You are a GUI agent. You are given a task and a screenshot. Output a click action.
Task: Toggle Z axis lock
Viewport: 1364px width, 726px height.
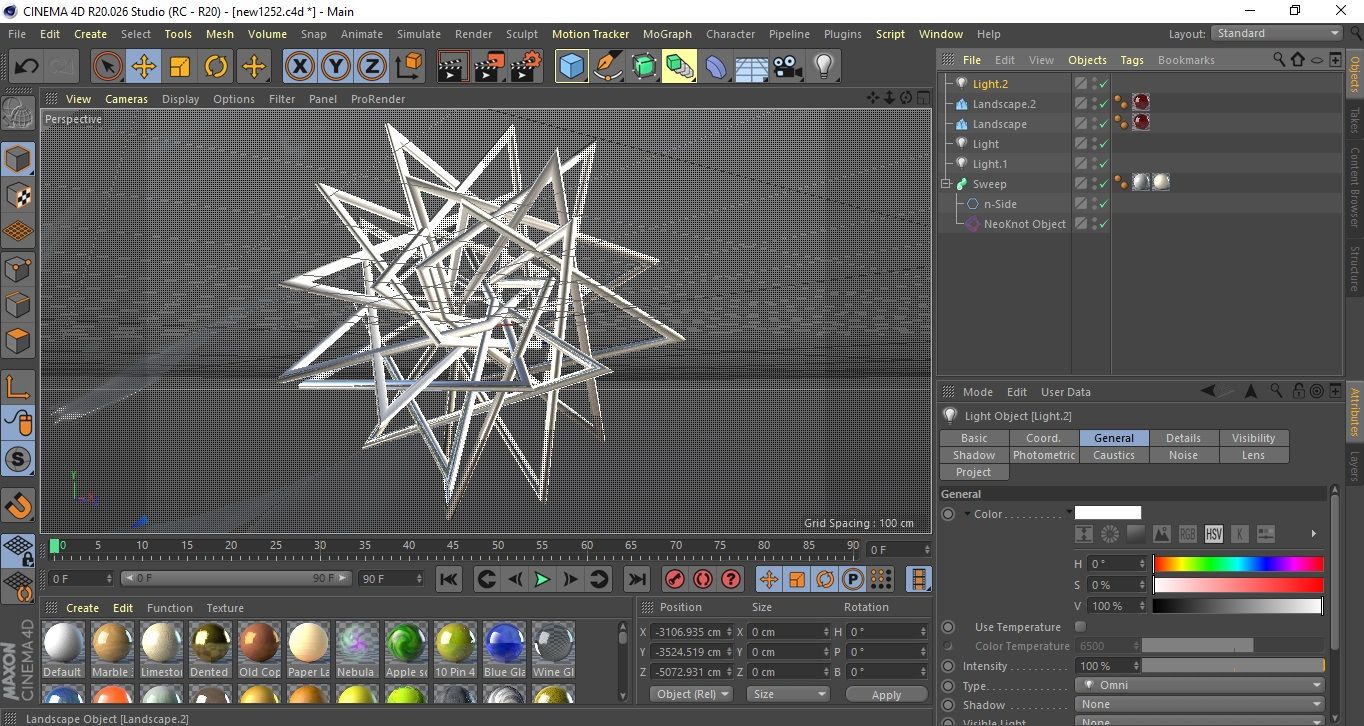(371, 67)
